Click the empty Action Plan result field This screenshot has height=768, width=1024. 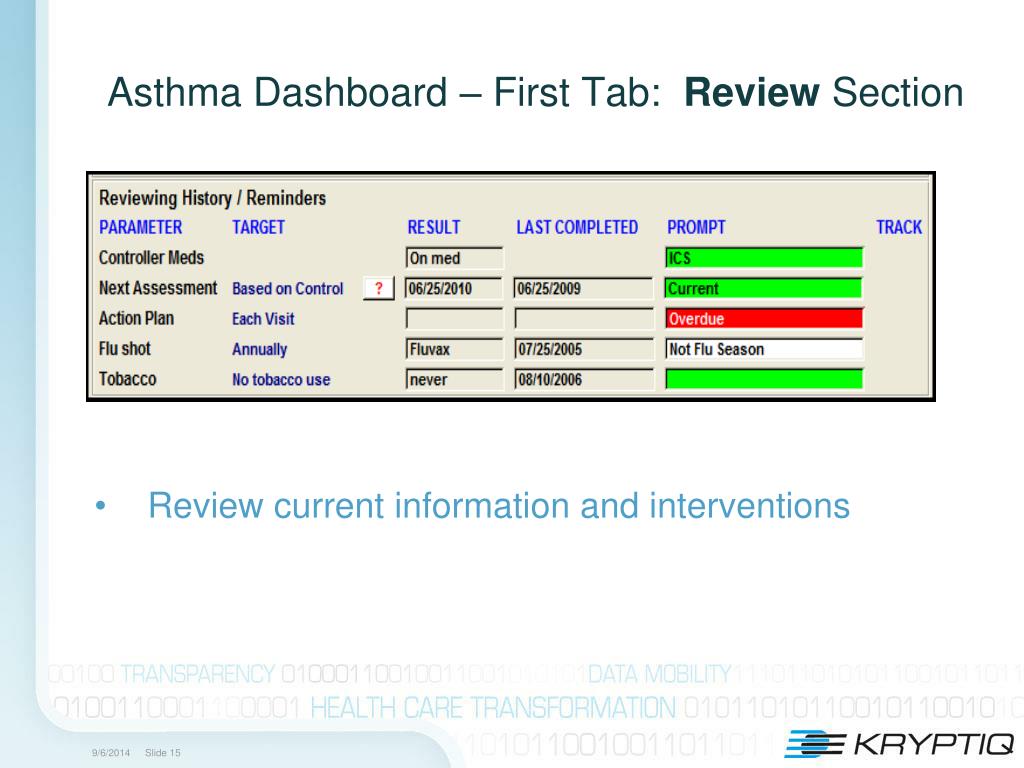click(x=455, y=319)
